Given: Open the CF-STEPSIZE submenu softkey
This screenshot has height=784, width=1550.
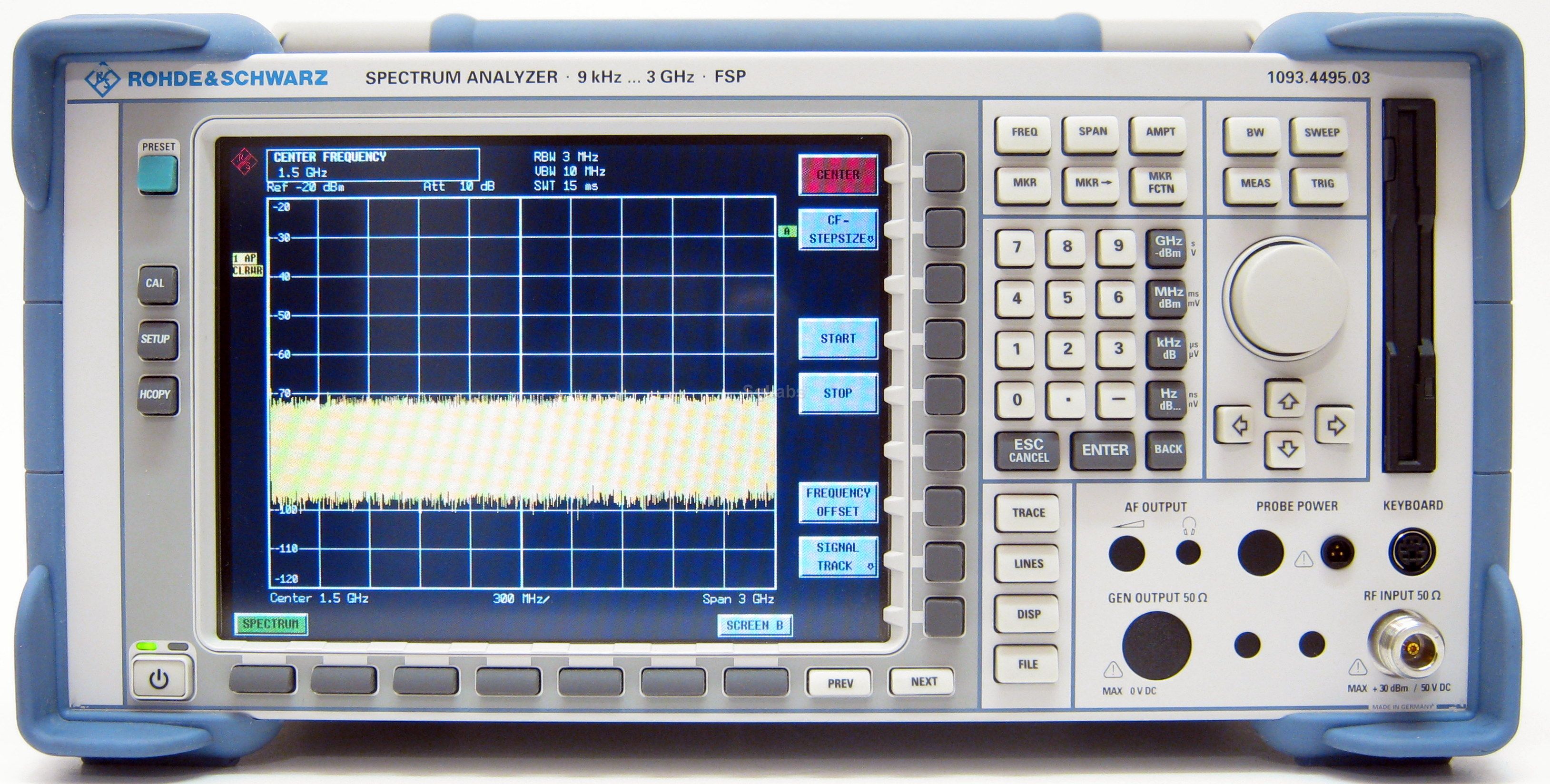Looking at the screenshot, I should (x=838, y=229).
